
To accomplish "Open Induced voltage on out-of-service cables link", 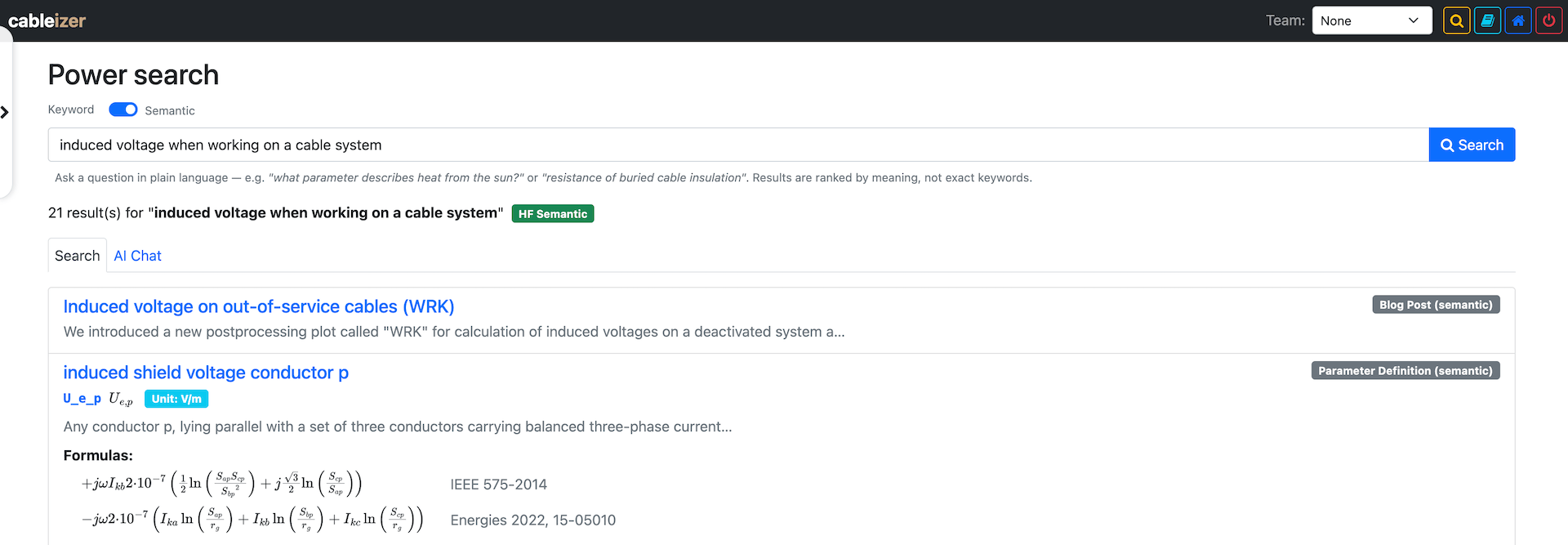I will (x=259, y=306).
